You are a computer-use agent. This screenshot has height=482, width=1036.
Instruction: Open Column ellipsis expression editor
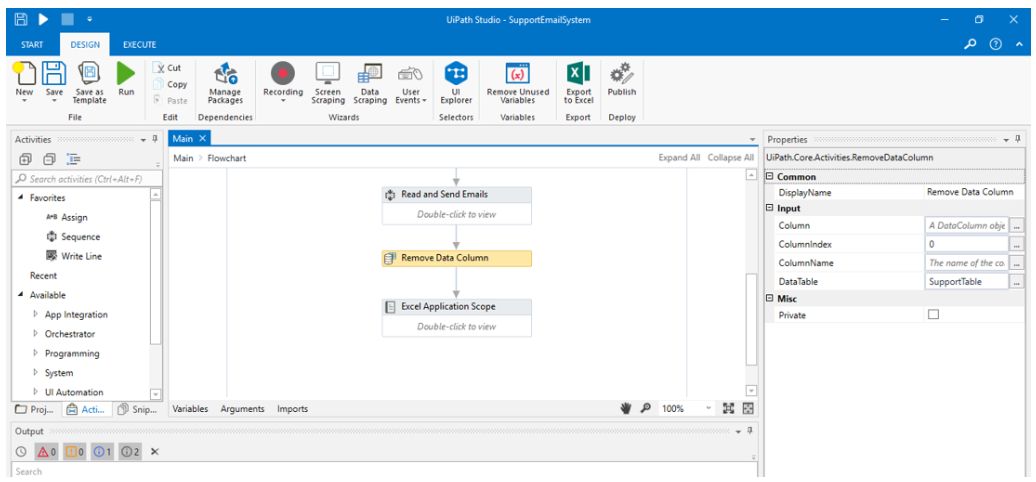coord(1017,226)
